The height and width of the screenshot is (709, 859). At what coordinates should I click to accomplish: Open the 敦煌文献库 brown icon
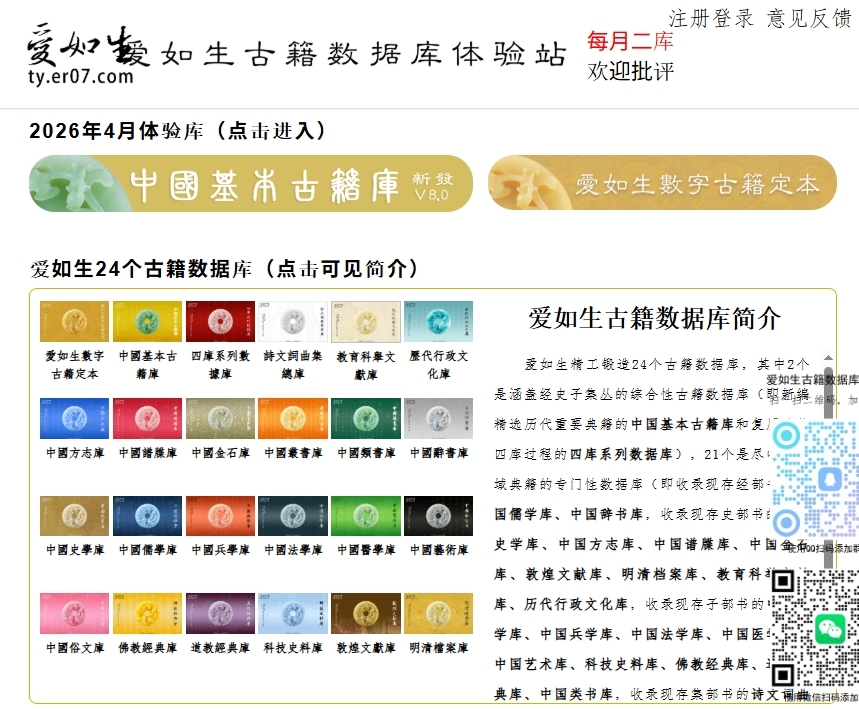point(366,614)
